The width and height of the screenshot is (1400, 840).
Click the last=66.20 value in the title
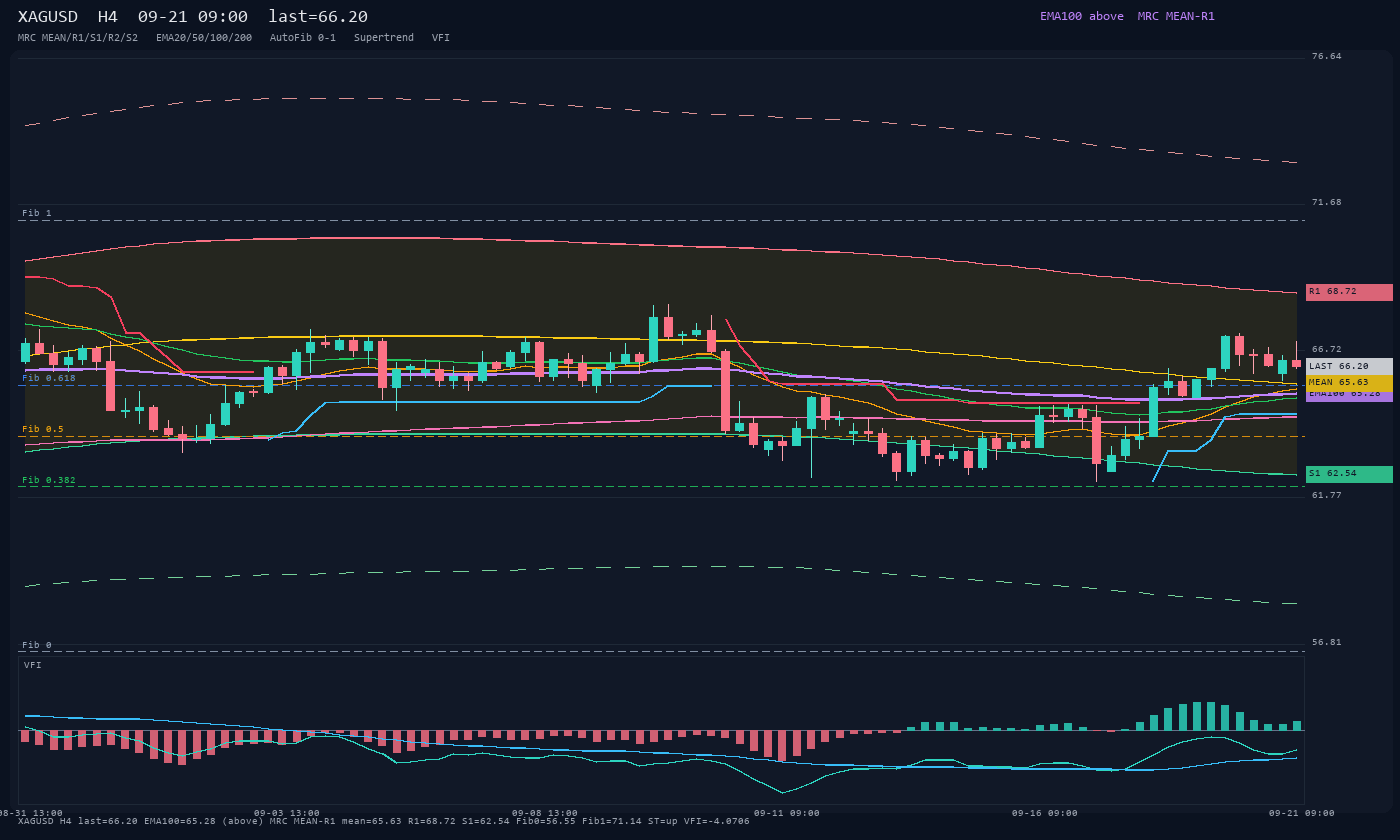(x=318, y=17)
